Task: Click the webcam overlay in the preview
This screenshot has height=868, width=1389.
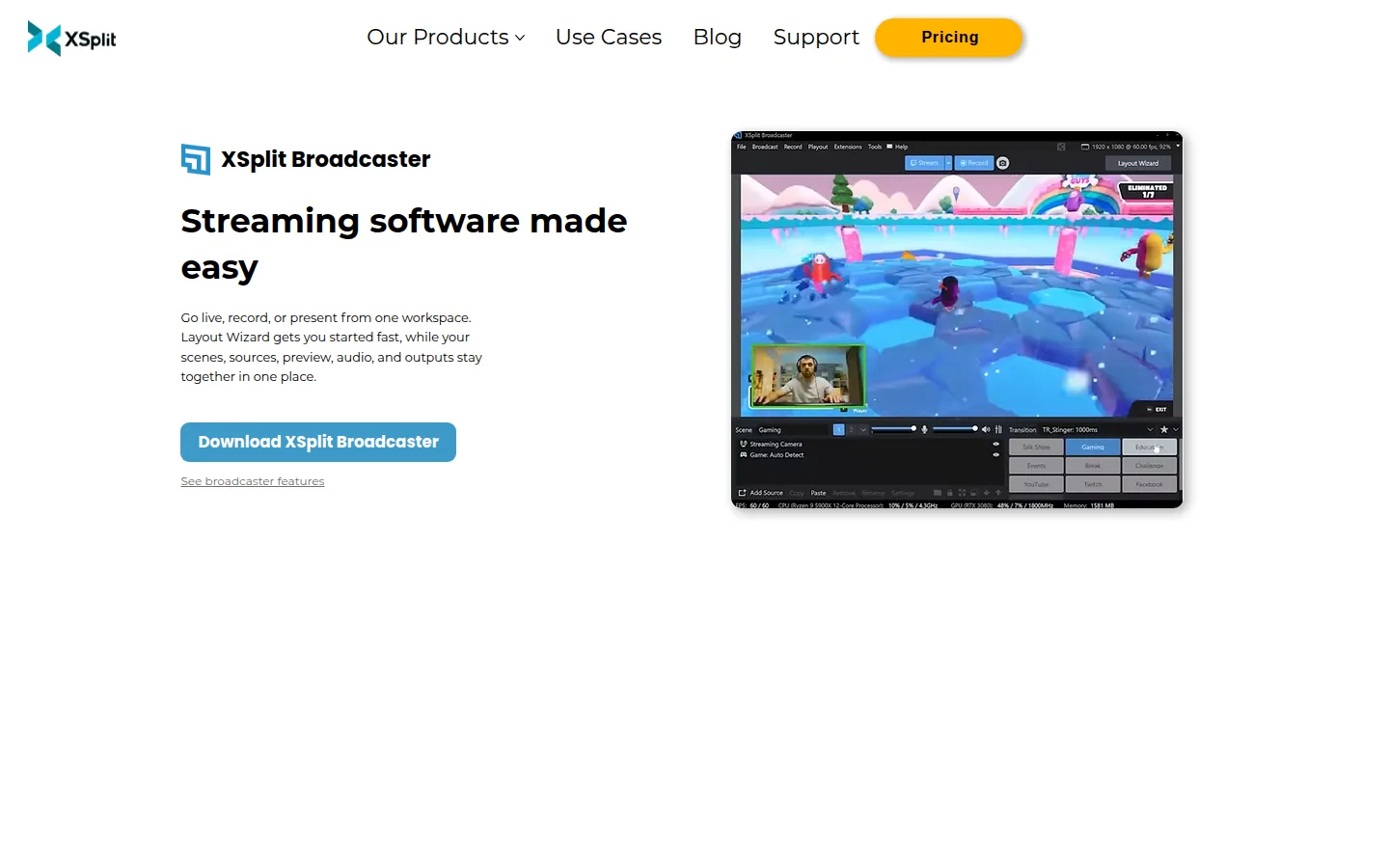Action: 807,376
